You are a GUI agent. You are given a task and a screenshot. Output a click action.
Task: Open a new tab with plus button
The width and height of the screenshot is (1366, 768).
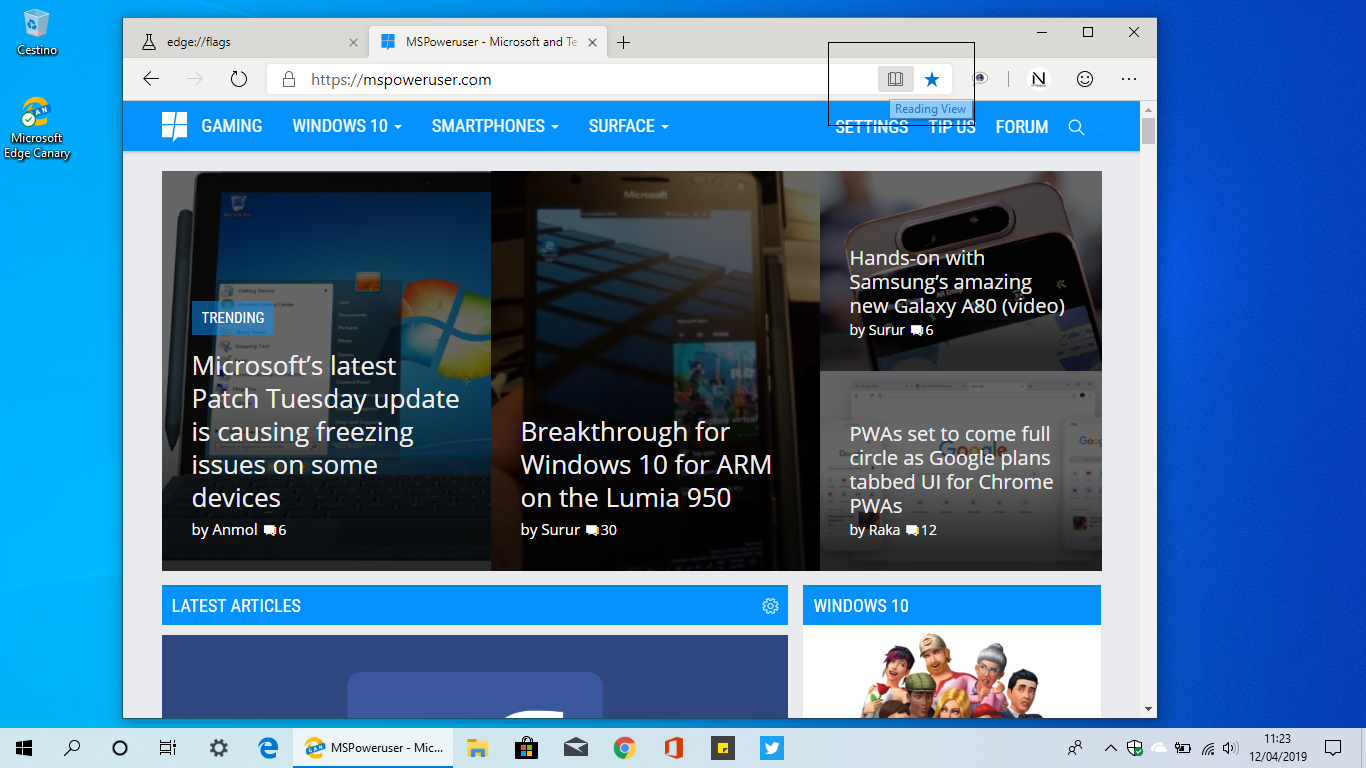(623, 42)
